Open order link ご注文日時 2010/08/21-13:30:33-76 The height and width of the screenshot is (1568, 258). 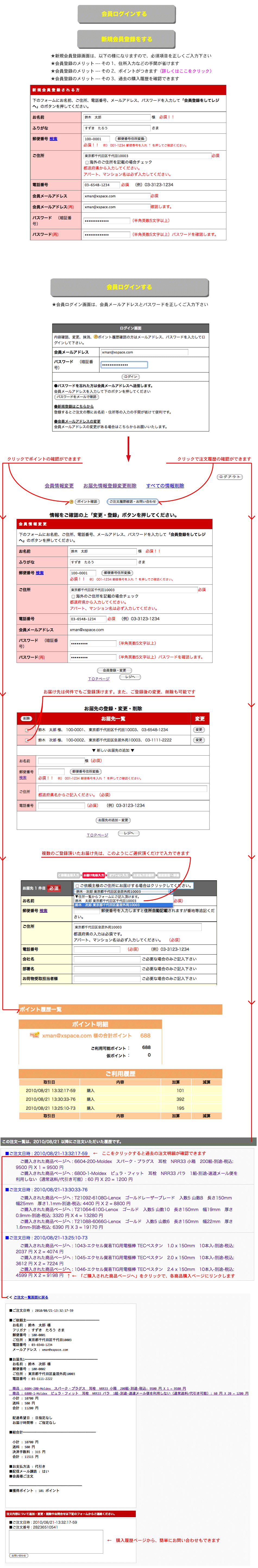[x=46, y=1189]
